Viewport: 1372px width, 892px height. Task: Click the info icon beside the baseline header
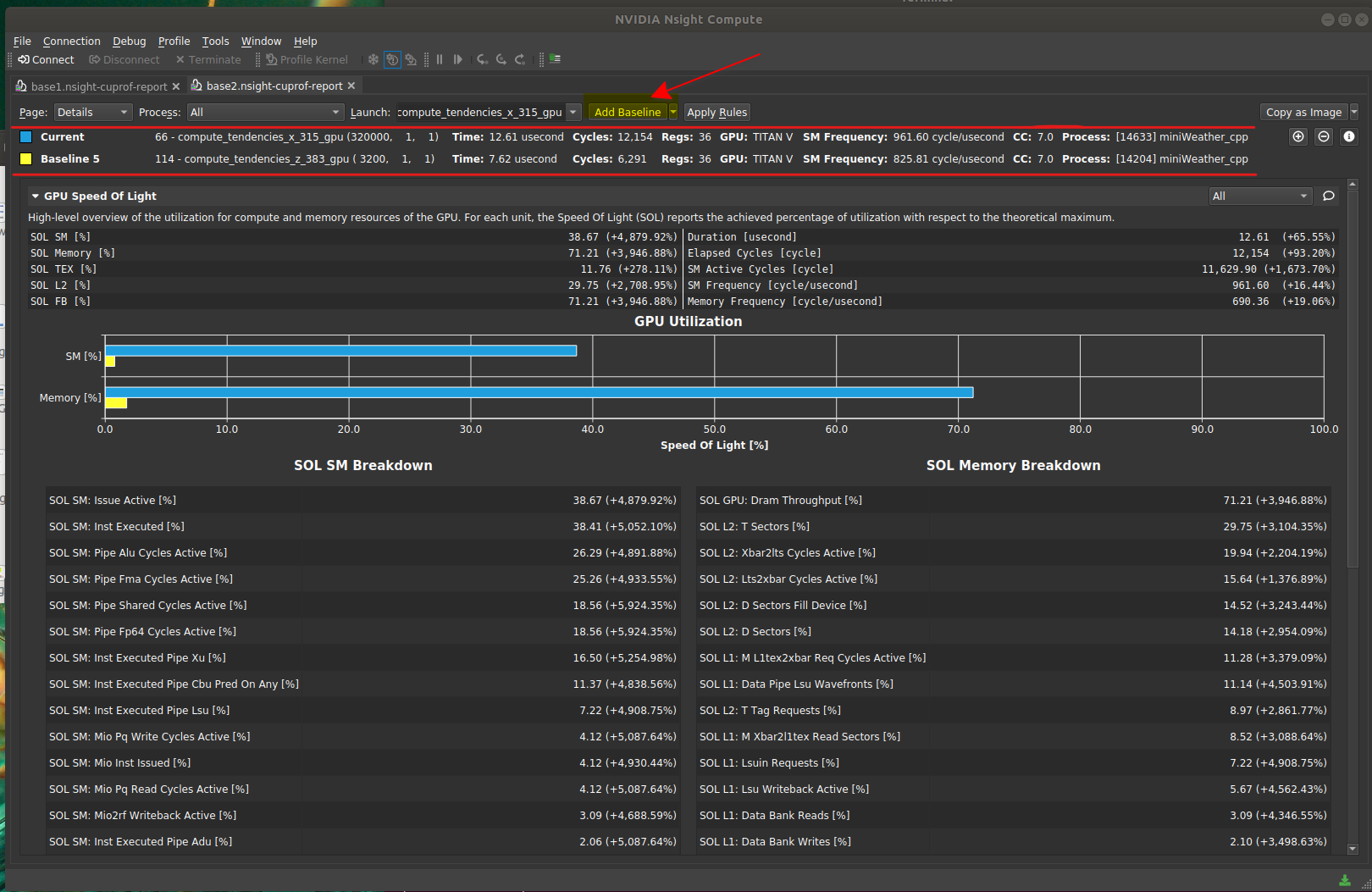pyautogui.click(x=1349, y=136)
